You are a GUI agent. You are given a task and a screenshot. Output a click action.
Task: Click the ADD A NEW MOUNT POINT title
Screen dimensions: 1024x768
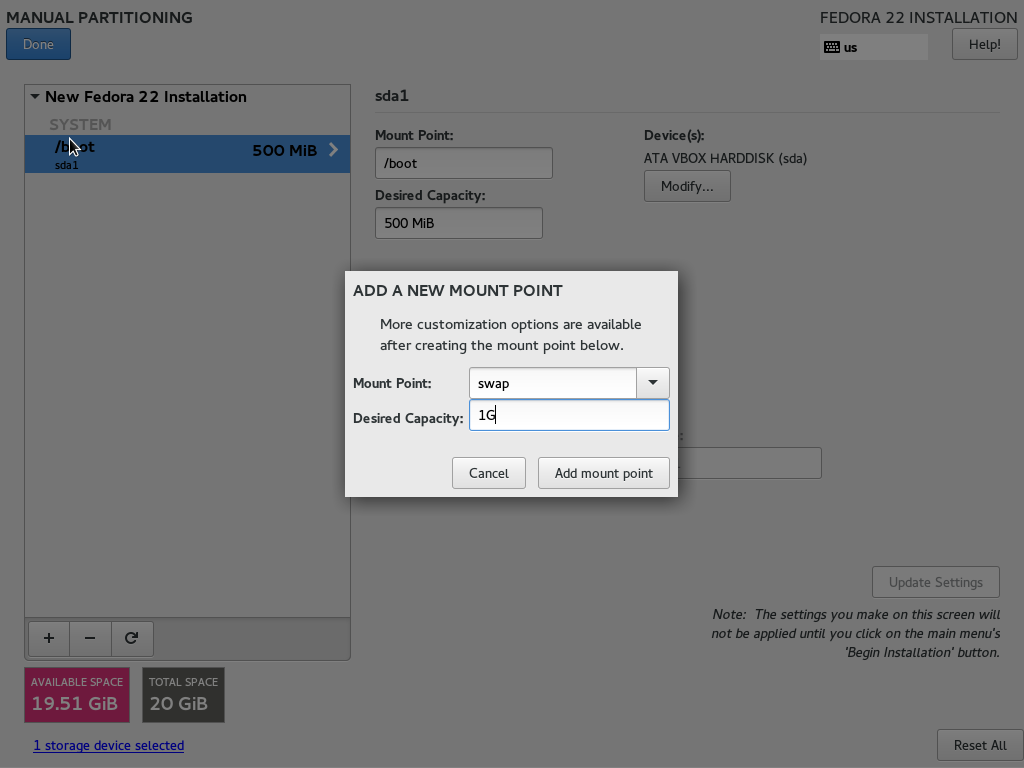click(457, 291)
